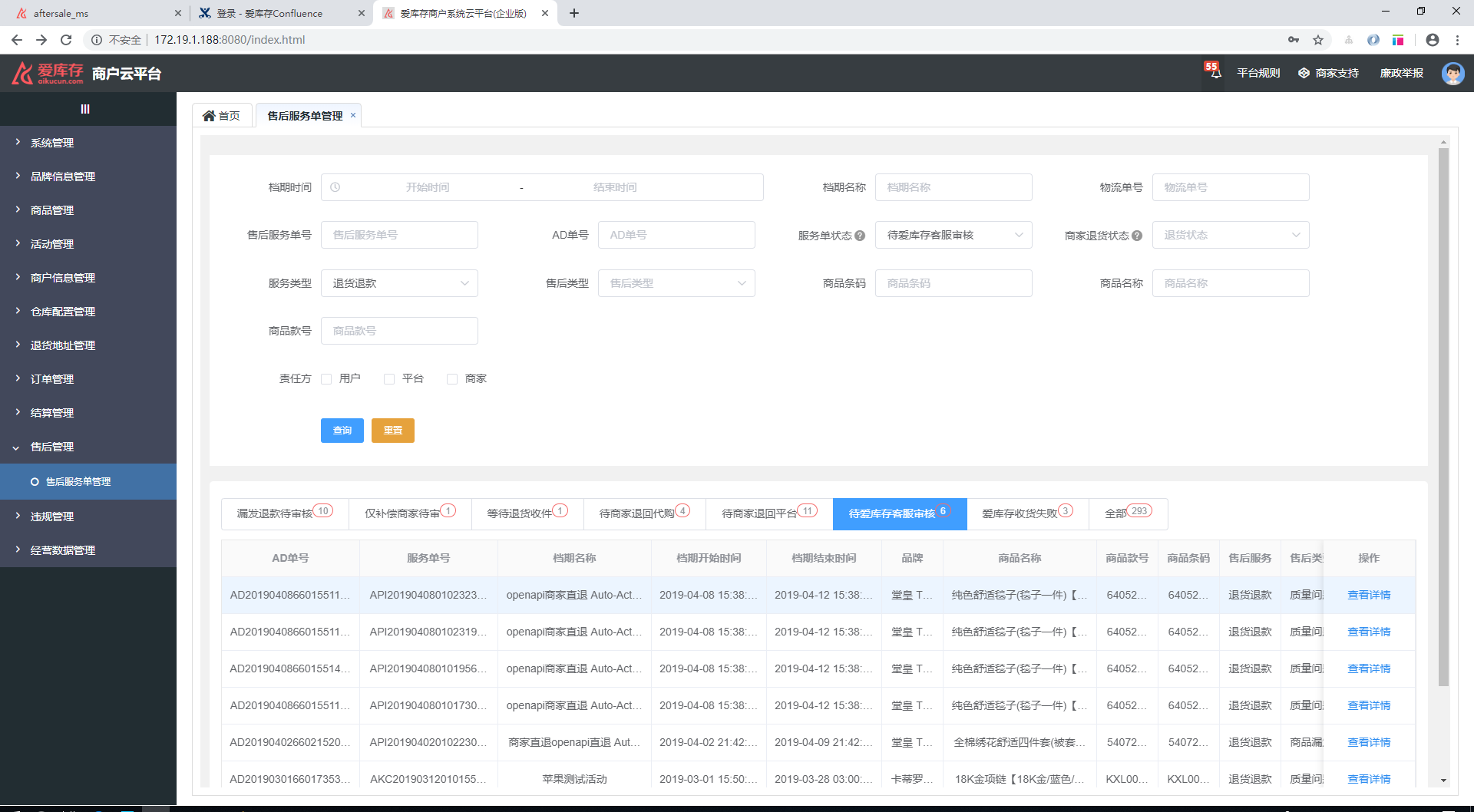Switch to 待商家退回代购 tab

(644, 513)
